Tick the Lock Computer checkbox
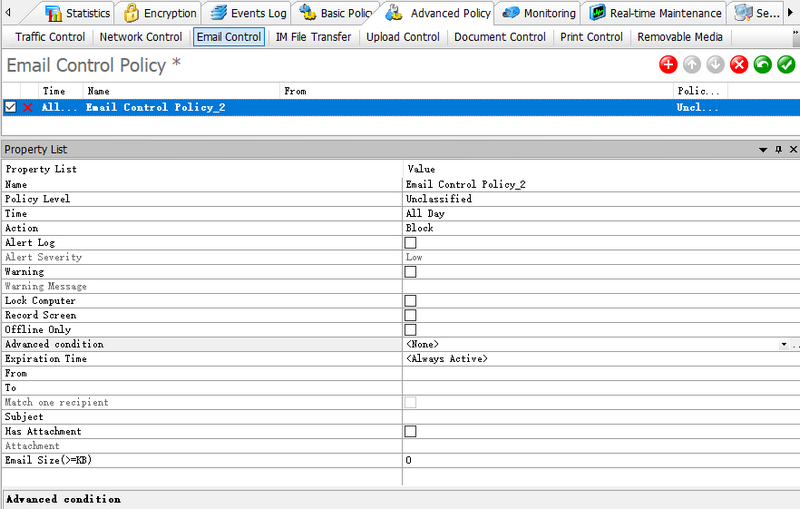This screenshot has width=800, height=509. [410, 301]
